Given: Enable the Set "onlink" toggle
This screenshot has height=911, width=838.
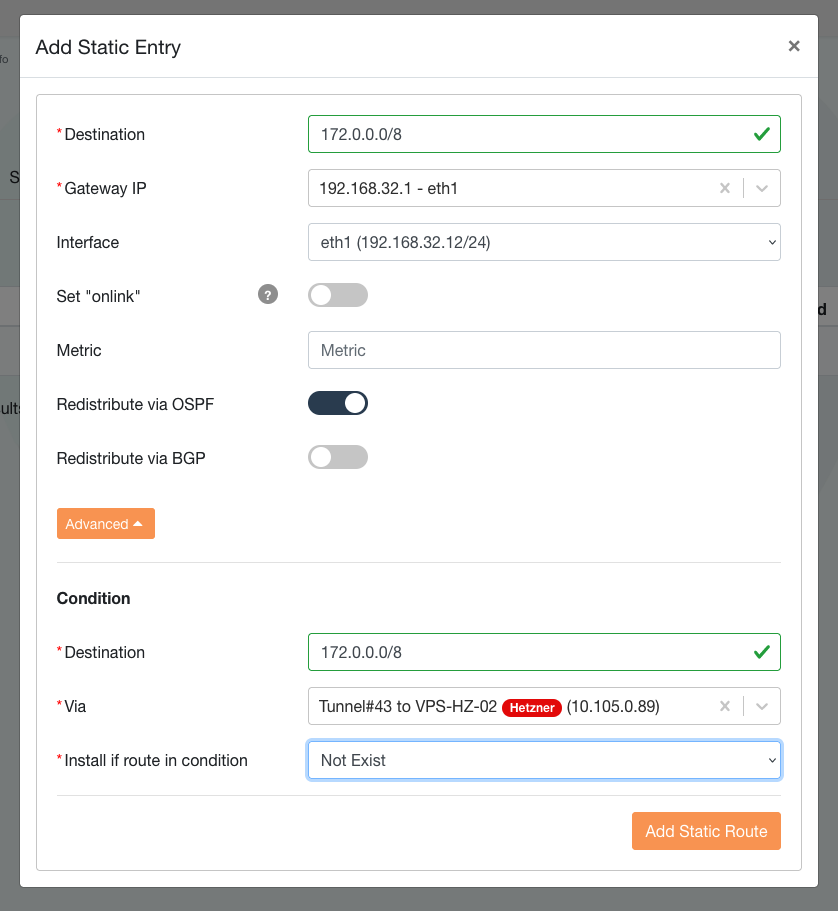Looking at the screenshot, I should [338, 295].
